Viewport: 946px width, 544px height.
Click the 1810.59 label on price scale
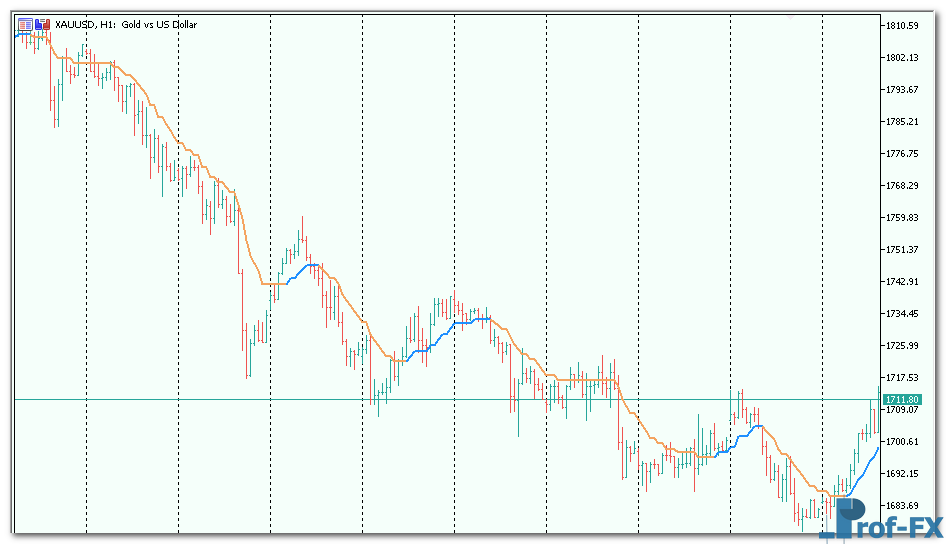coord(902,26)
